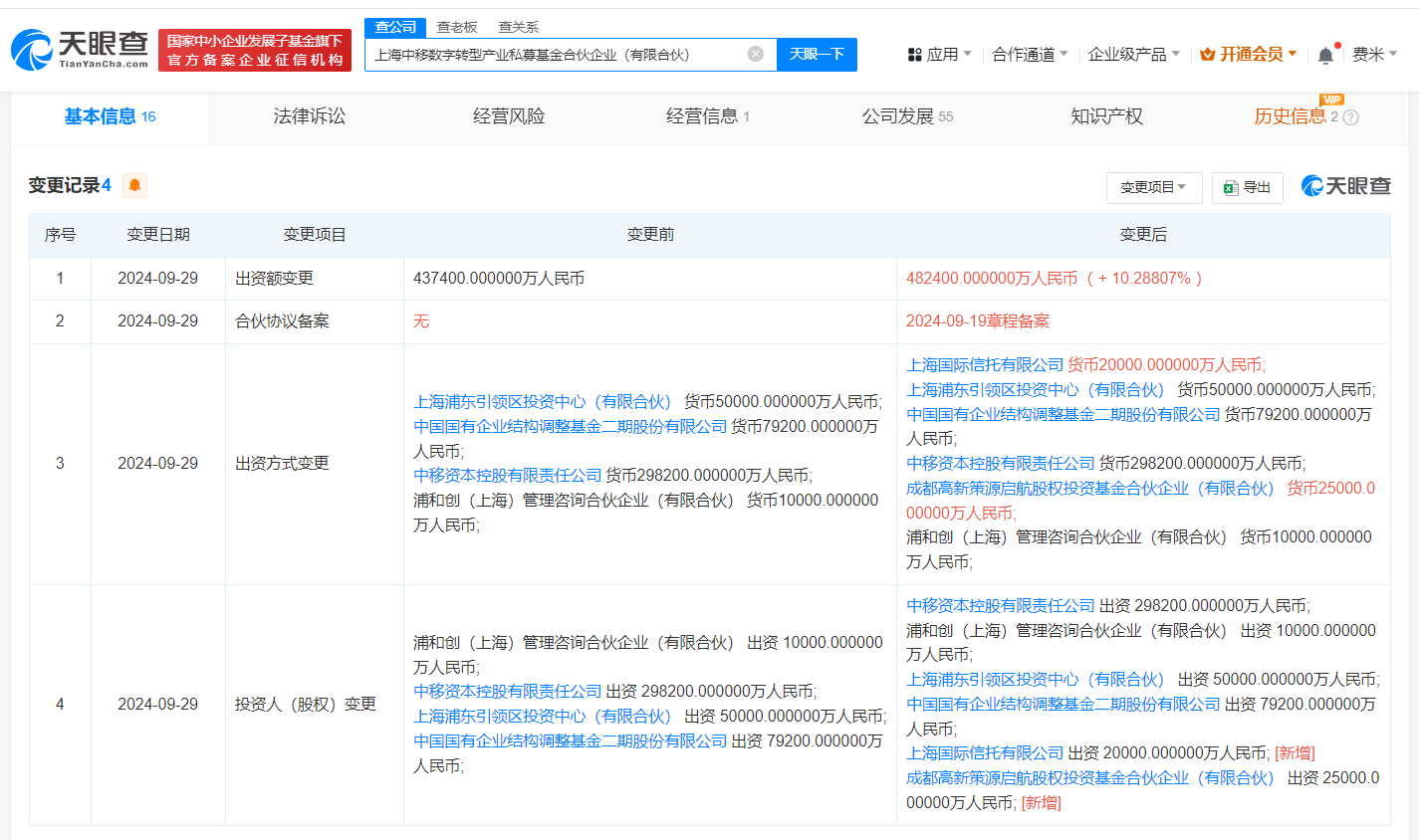Image resolution: width=1419 pixels, height=840 pixels.
Task: Open the 变更项目 filter dropdown
Action: pos(1153,187)
